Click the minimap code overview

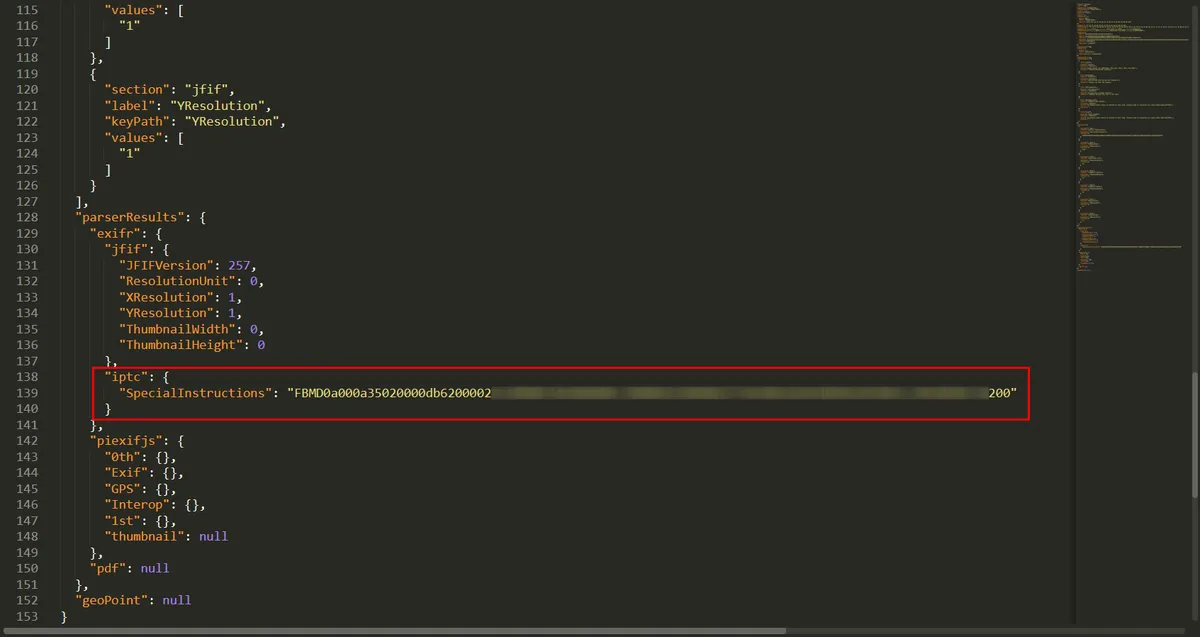[x=1132, y=138]
